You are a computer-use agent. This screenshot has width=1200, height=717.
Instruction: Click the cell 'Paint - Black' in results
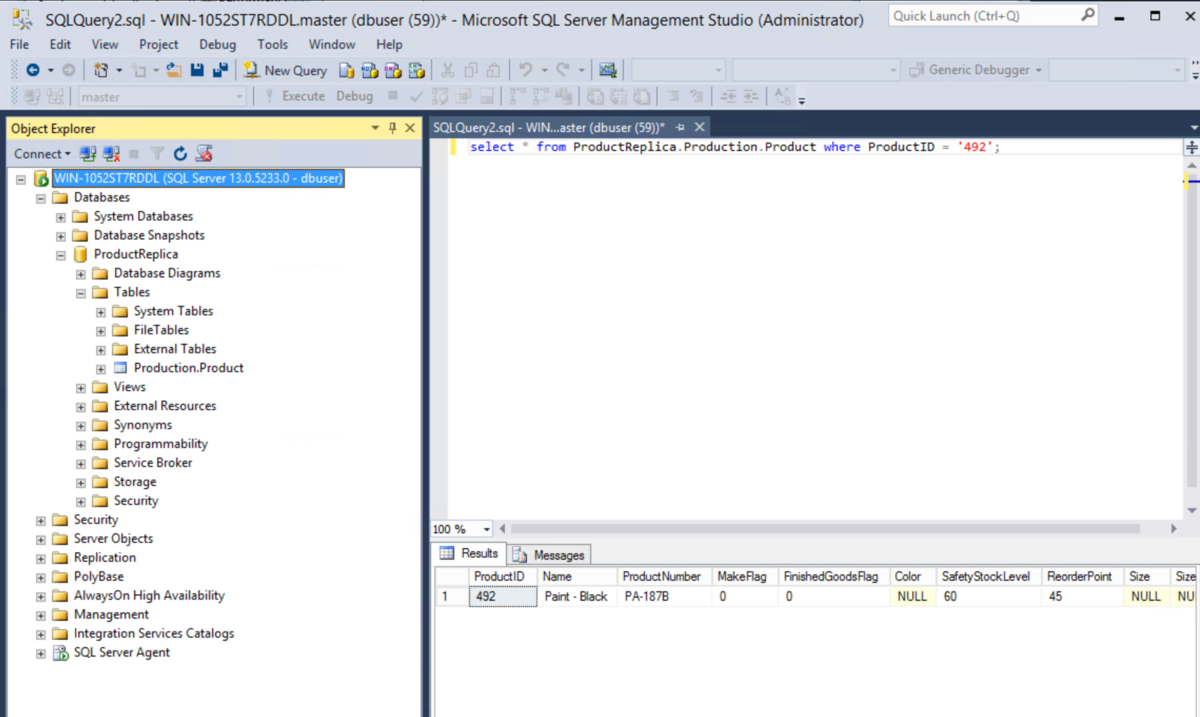[577, 596]
